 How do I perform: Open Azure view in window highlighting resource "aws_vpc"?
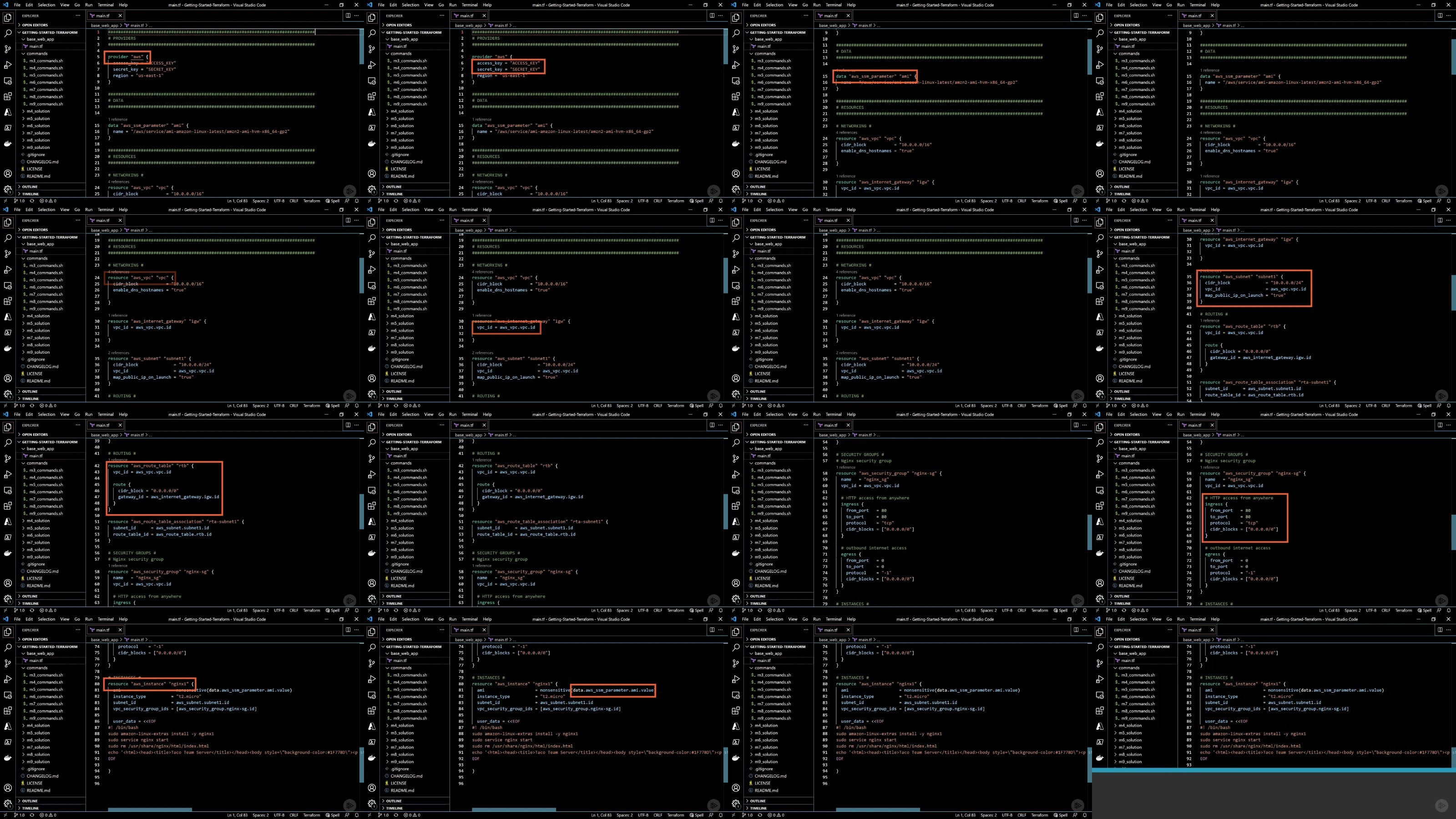tap(8, 317)
